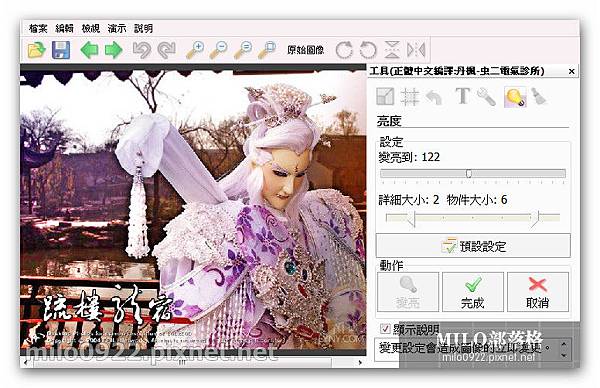
Task: Select the lightbulb brightness tool
Action: tap(515, 97)
